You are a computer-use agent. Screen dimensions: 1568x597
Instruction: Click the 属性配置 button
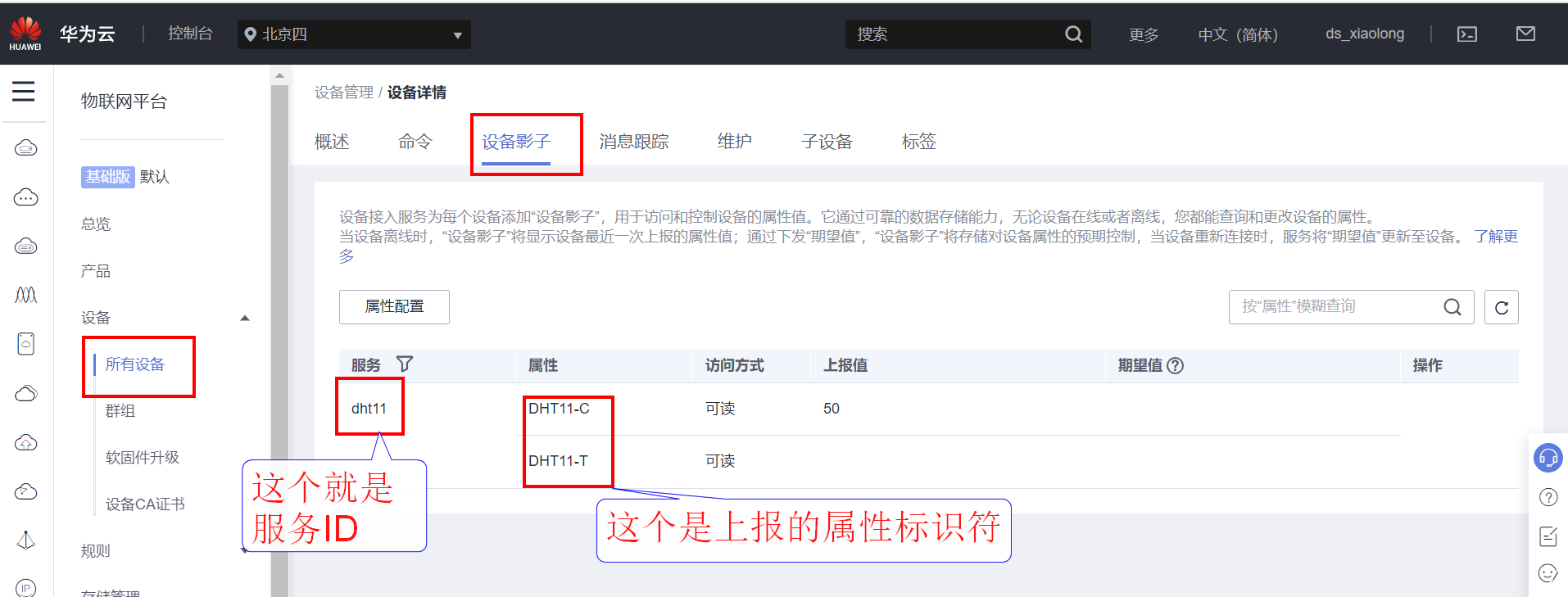[394, 307]
